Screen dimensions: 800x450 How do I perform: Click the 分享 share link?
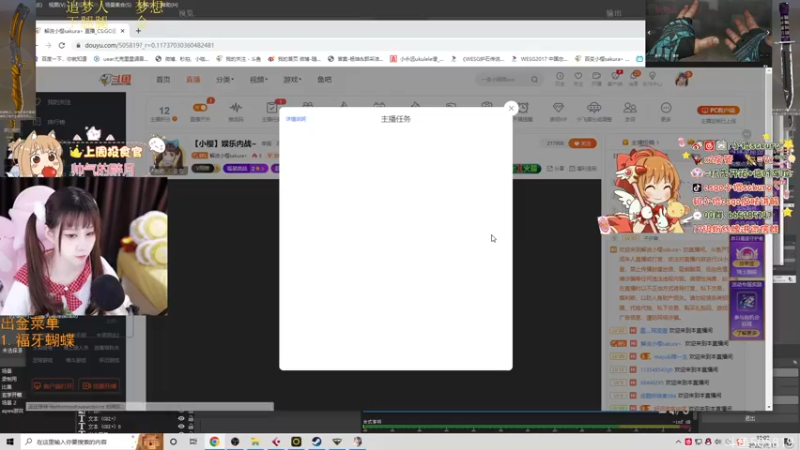point(556,168)
